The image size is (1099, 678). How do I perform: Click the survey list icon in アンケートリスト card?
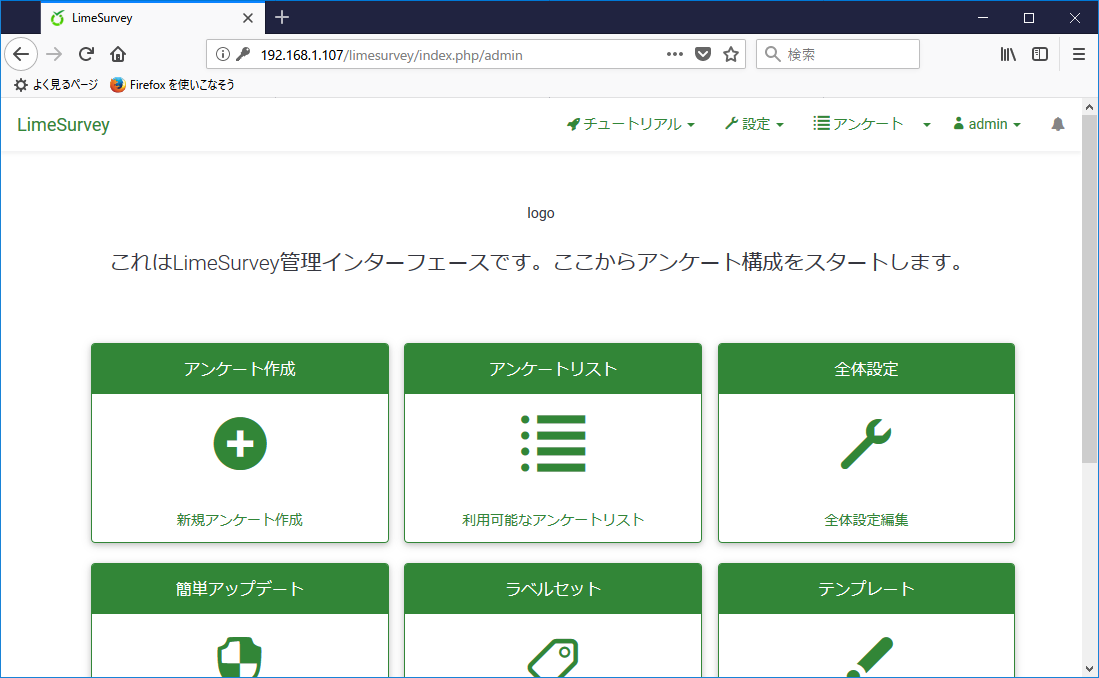(553, 444)
